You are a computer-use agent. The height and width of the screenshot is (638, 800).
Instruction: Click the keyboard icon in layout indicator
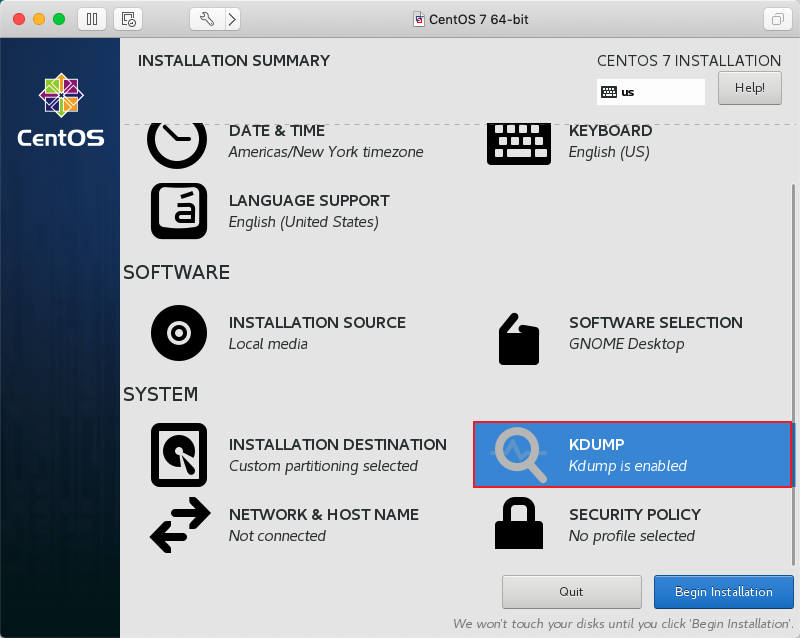pyautogui.click(x=609, y=92)
